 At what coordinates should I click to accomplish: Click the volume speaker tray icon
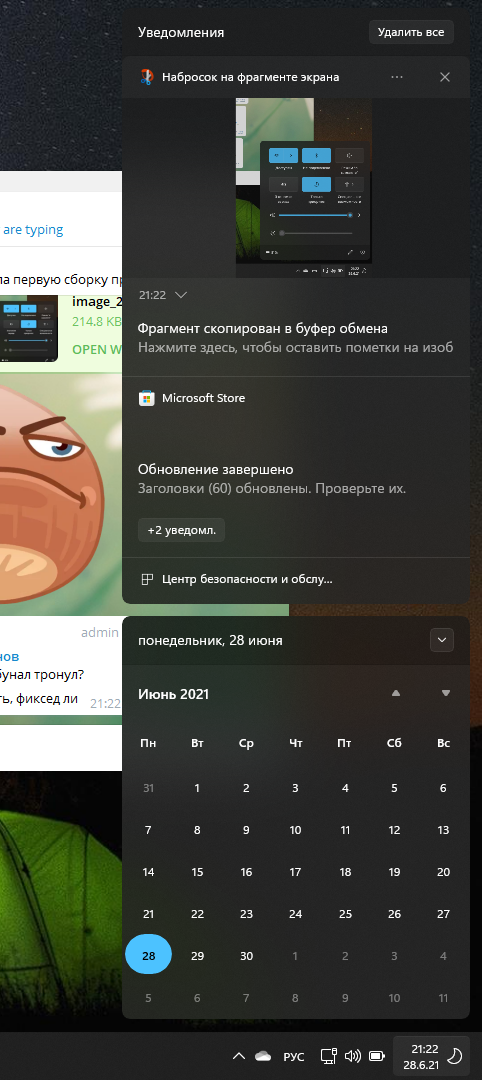click(353, 1056)
